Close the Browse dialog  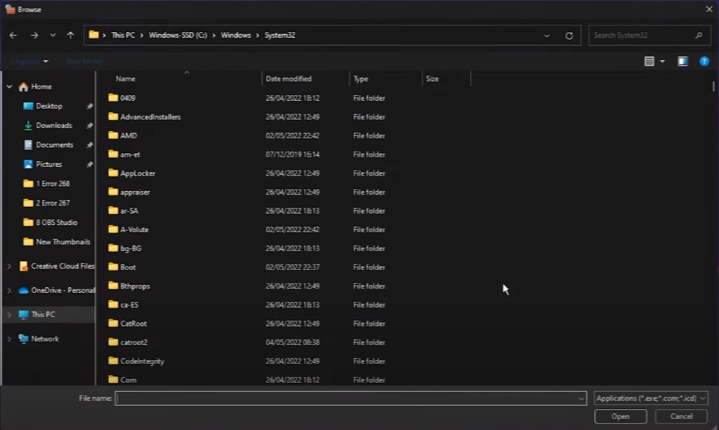(x=709, y=9)
